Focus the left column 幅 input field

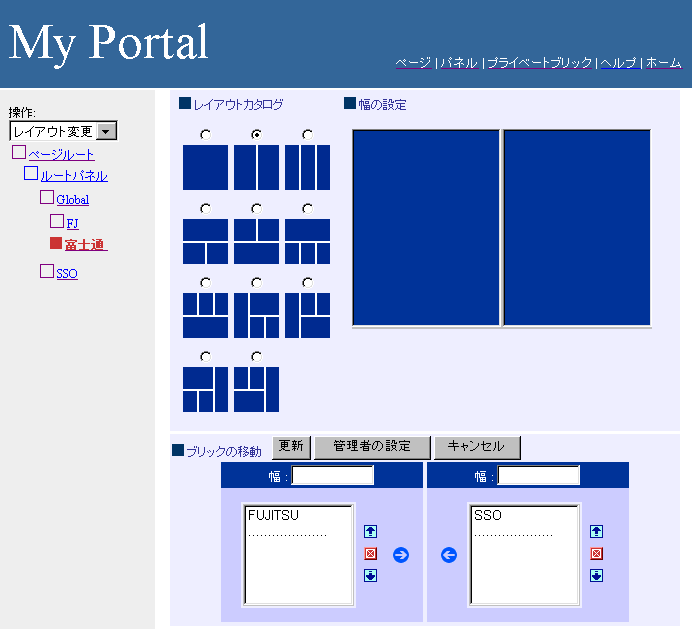332,476
